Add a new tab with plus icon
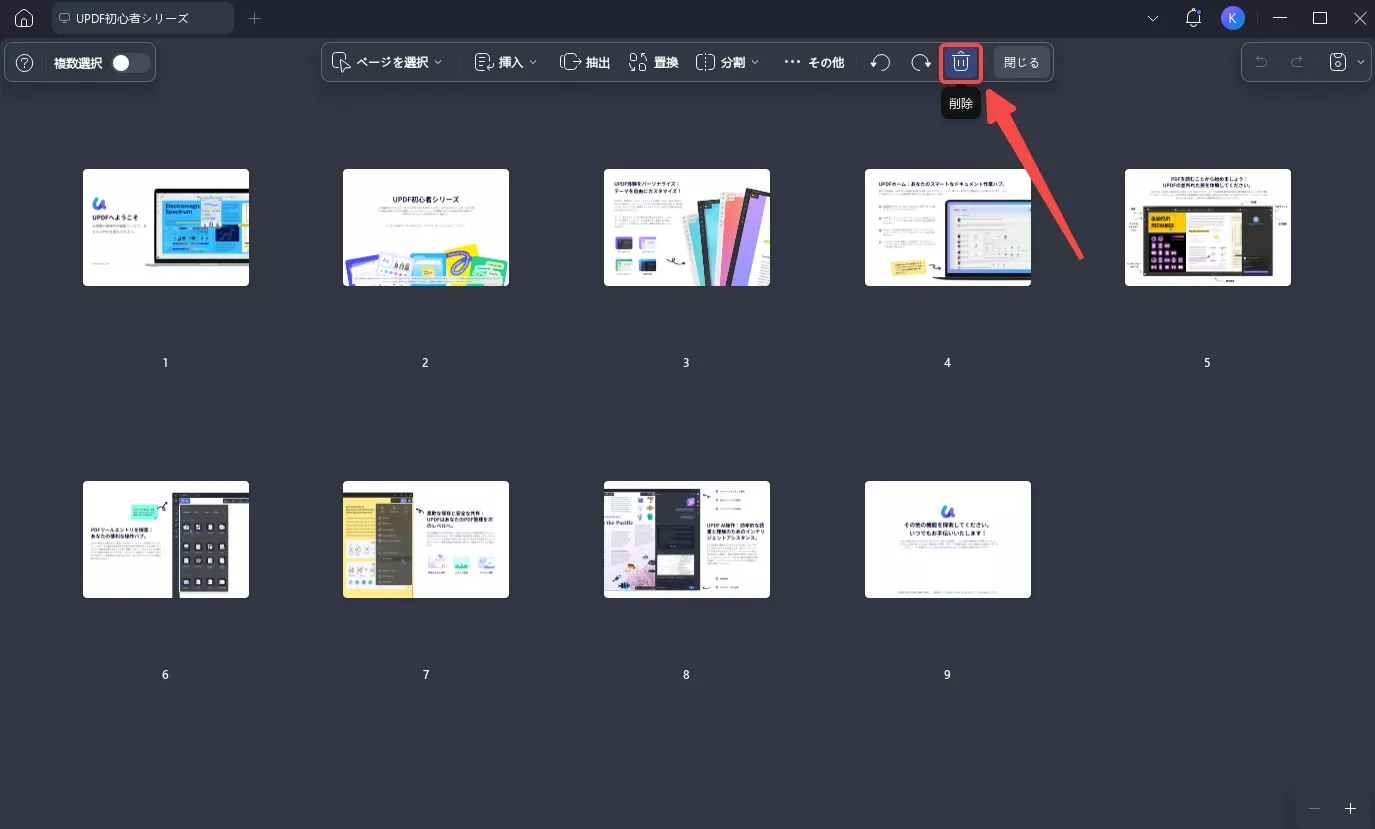Image resolution: width=1375 pixels, height=829 pixels. pos(254,18)
